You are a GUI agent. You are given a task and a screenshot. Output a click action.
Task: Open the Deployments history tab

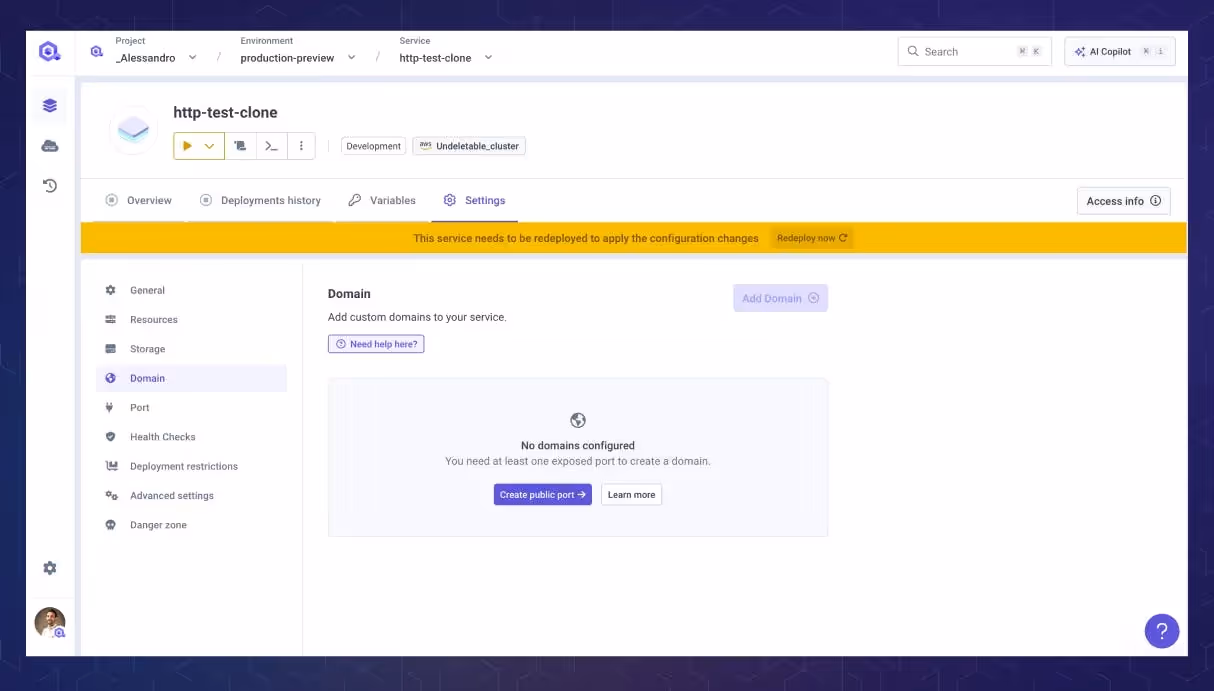tap(269, 200)
